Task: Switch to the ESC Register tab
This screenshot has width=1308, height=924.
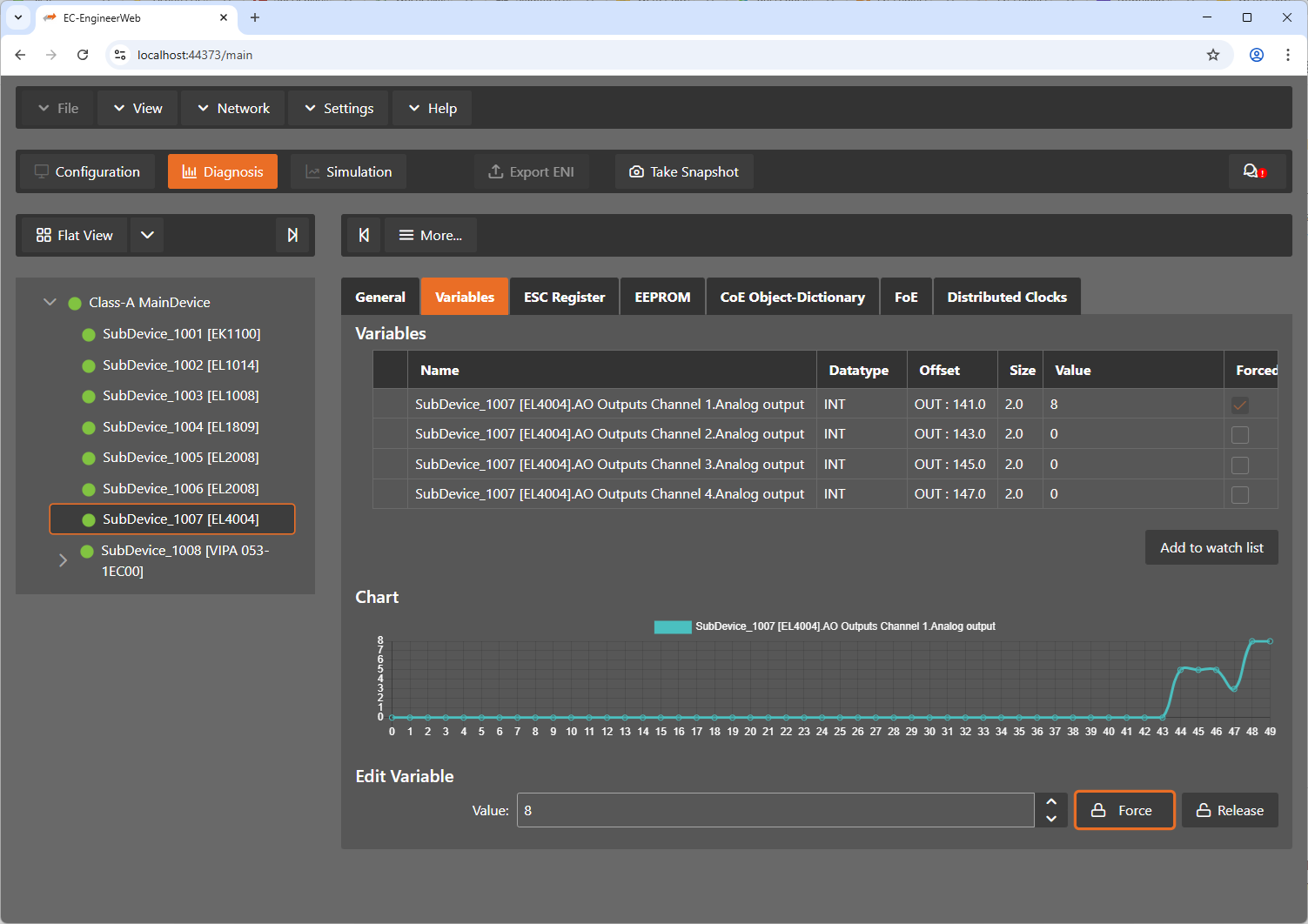Action: (x=564, y=297)
